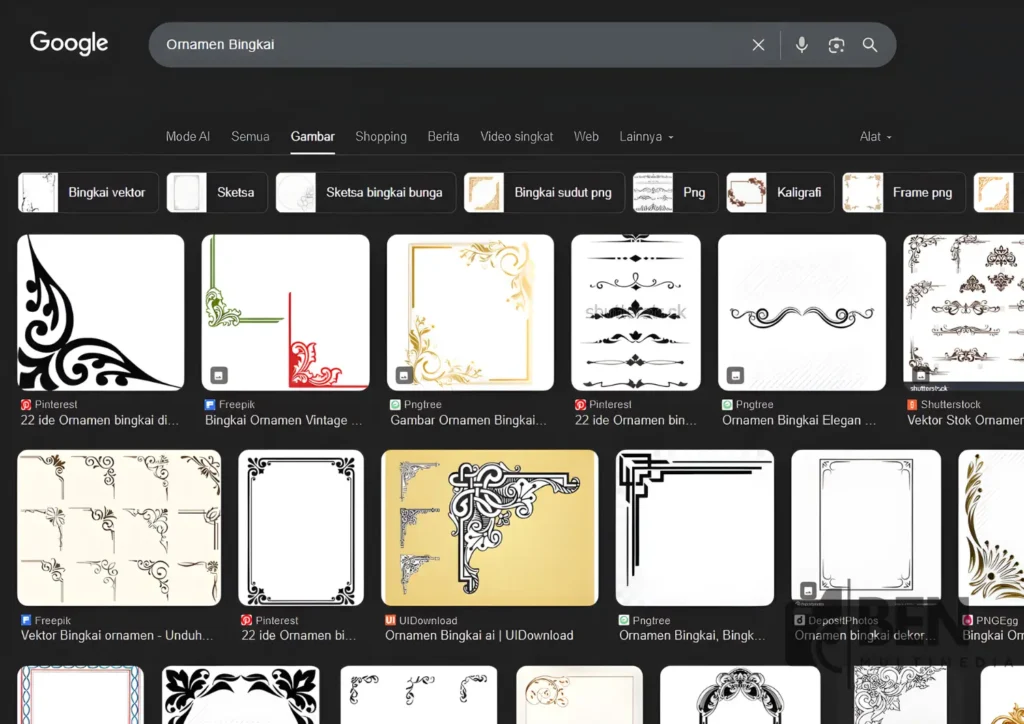
Task: Click the magnifying glass search button
Action: (x=870, y=45)
